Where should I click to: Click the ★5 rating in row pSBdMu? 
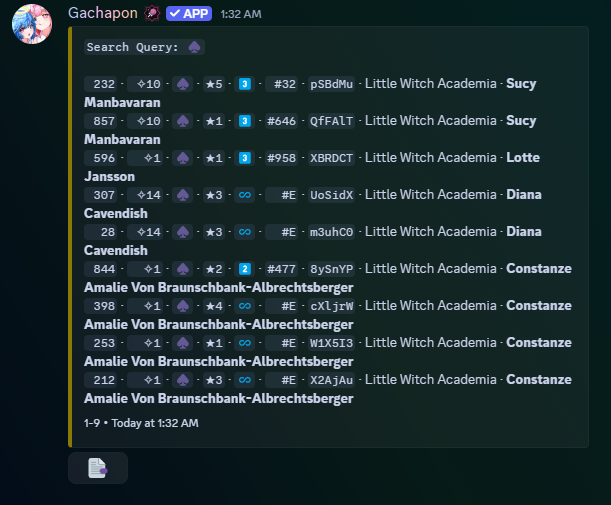tap(214, 84)
